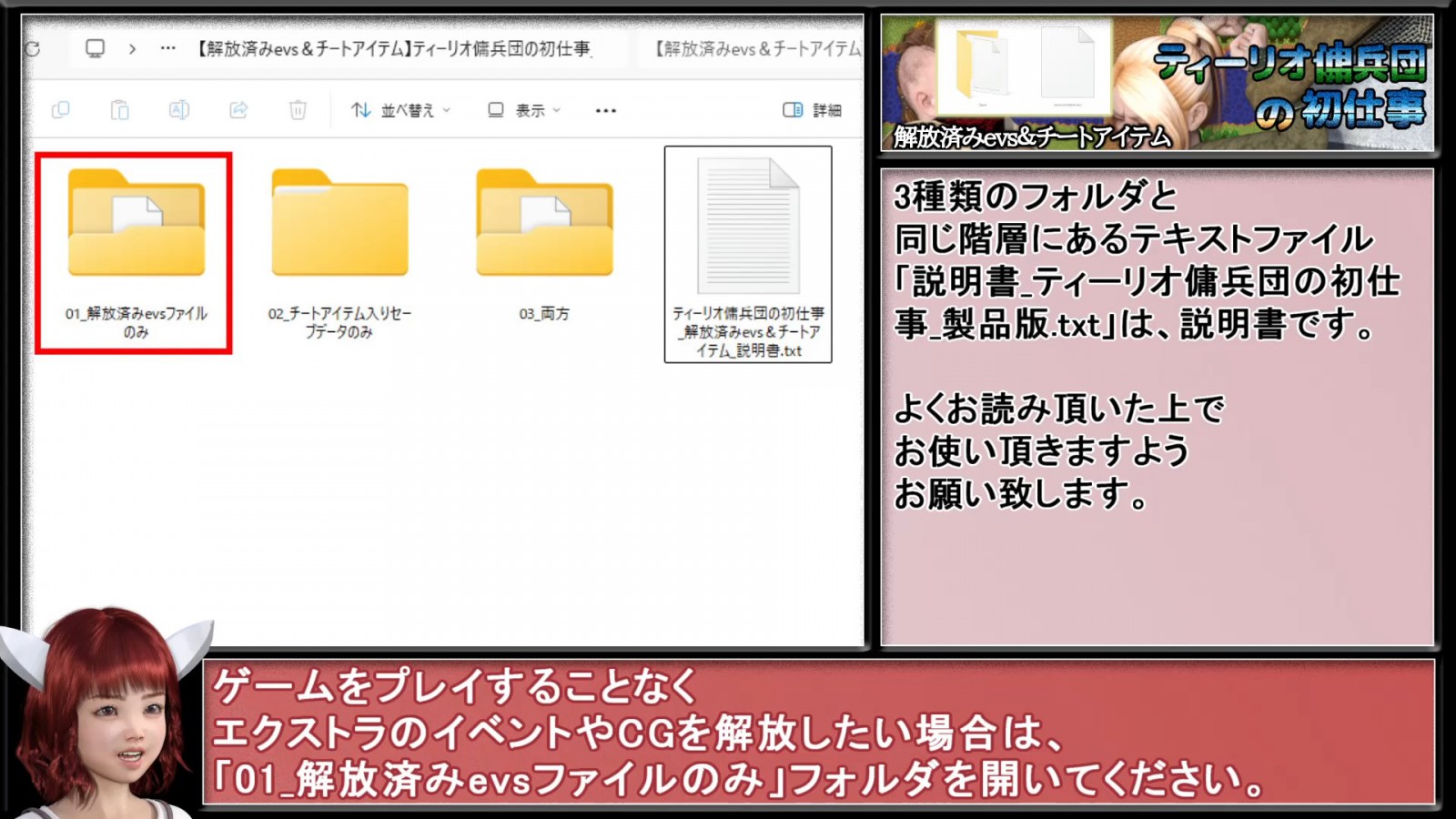
Task: Click the 03_両方 name label
Action: [x=544, y=314]
